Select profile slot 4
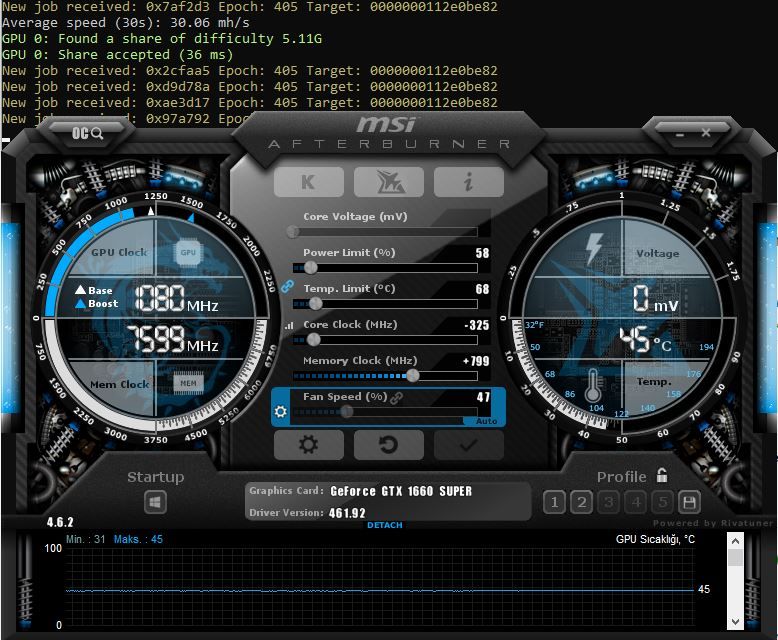The image size is (778, 640). click(636, 503)
